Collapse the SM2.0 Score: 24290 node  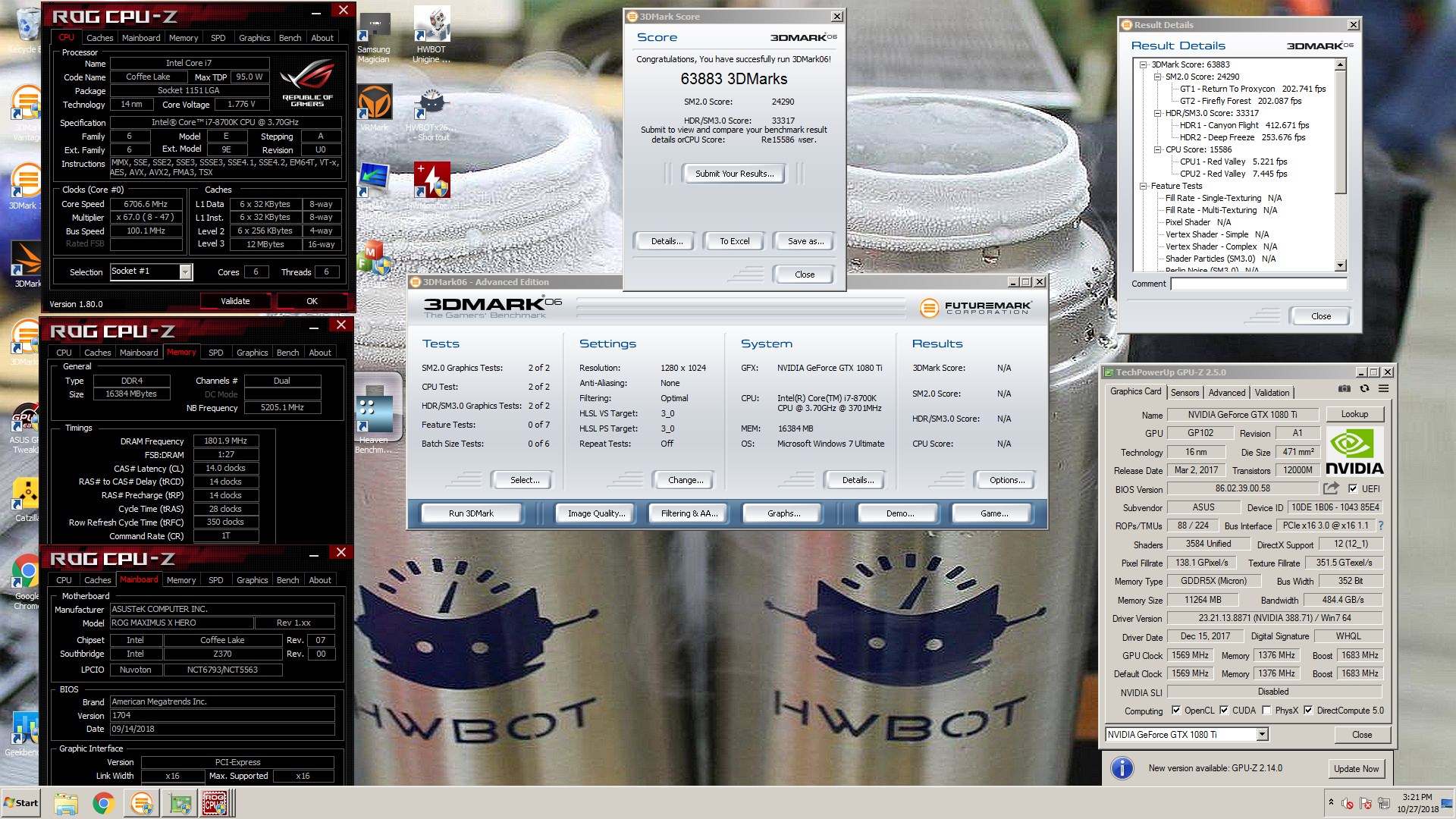click(1157, 77)
